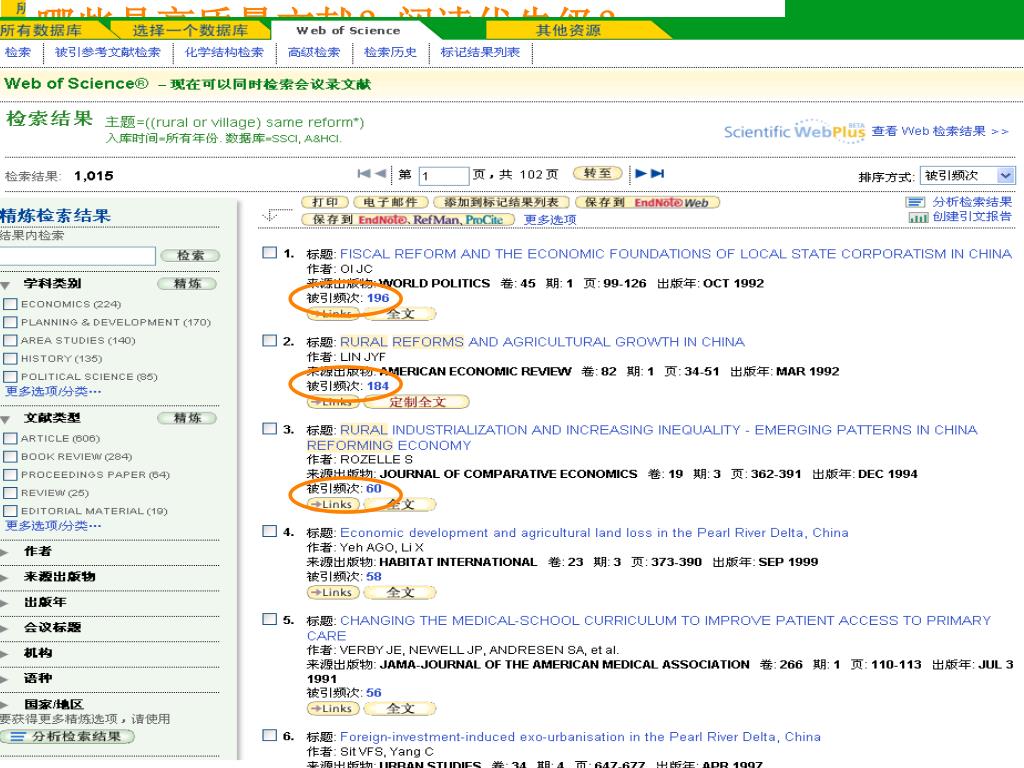The image size is (1024, 768).
Task: Open the 检索历史 menu item
Action: pos(391,52)
